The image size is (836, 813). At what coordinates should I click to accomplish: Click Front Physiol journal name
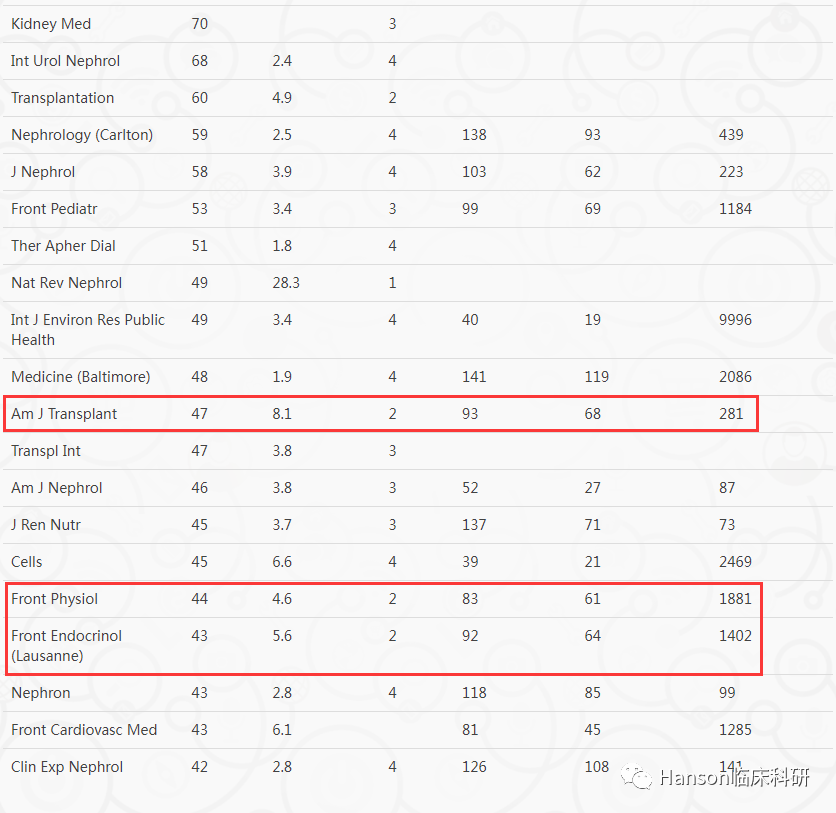[x=54, y=599]
